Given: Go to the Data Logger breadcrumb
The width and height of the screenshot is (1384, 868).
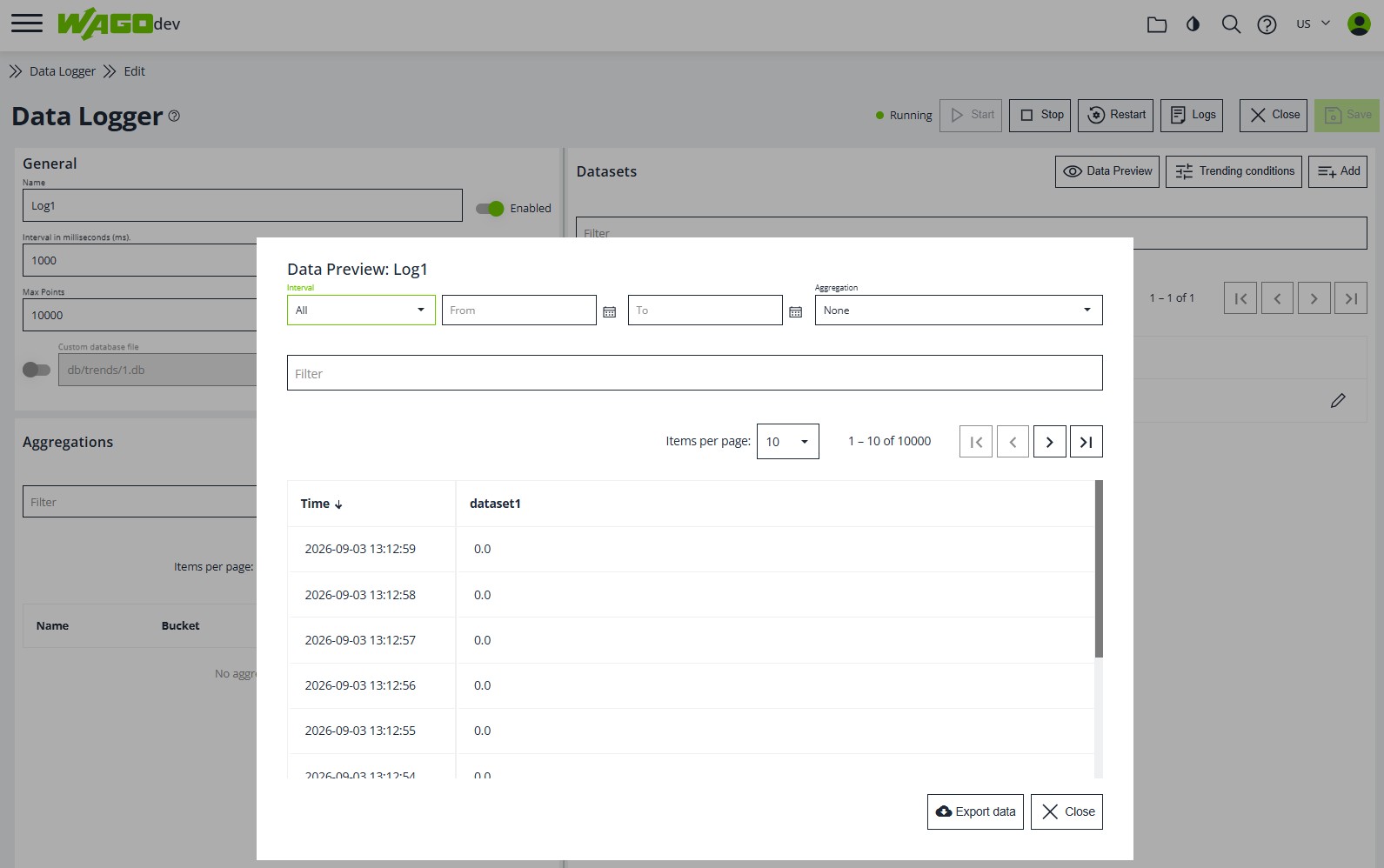Looking at the screenshot, I should coord(63,71).
